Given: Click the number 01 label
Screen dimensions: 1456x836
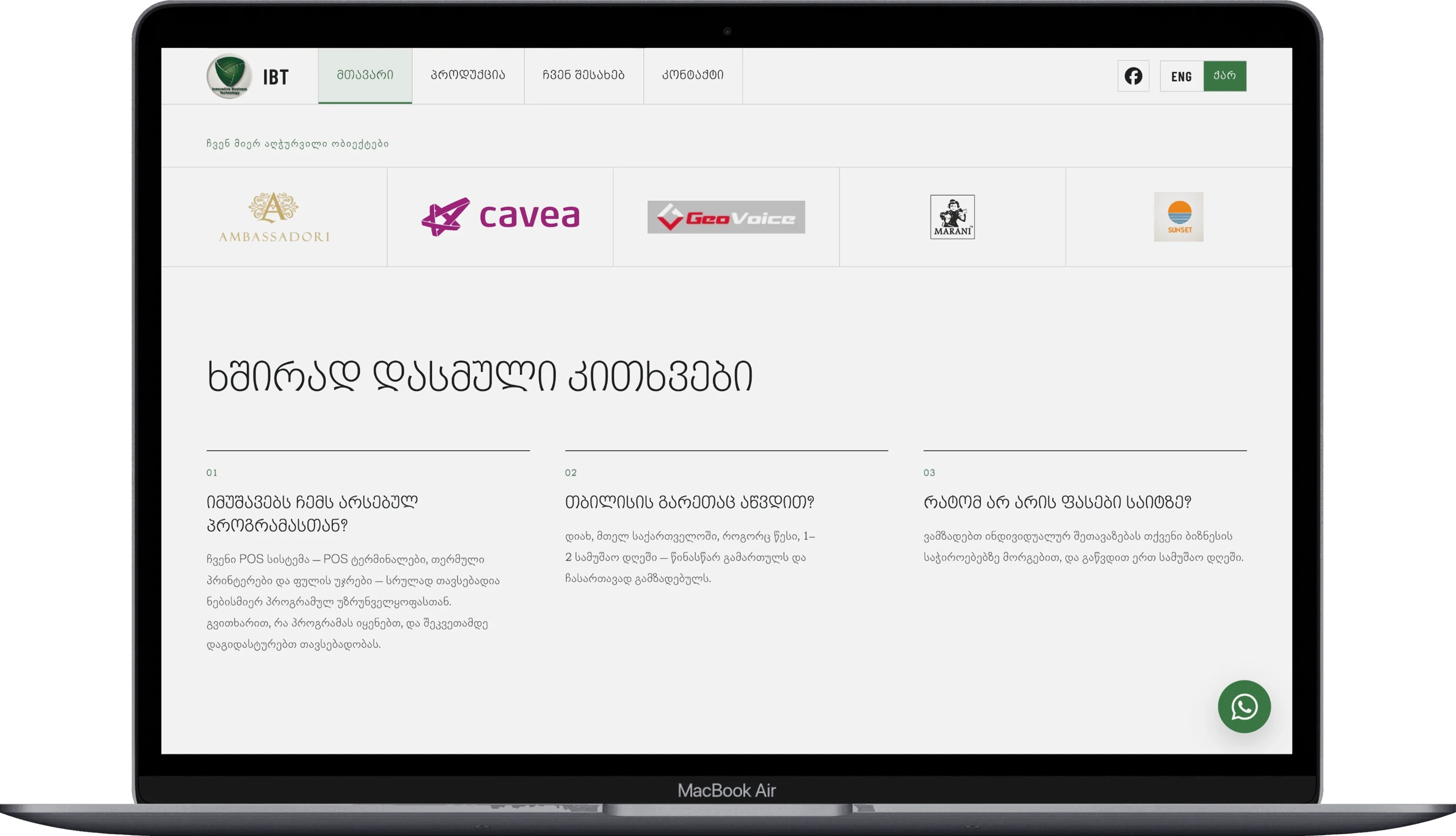Looking at the screenshot, I should pos(212,472).
